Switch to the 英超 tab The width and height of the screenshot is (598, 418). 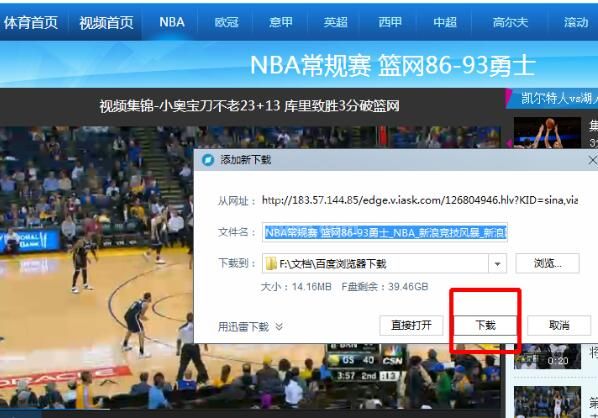pos(336,22)
